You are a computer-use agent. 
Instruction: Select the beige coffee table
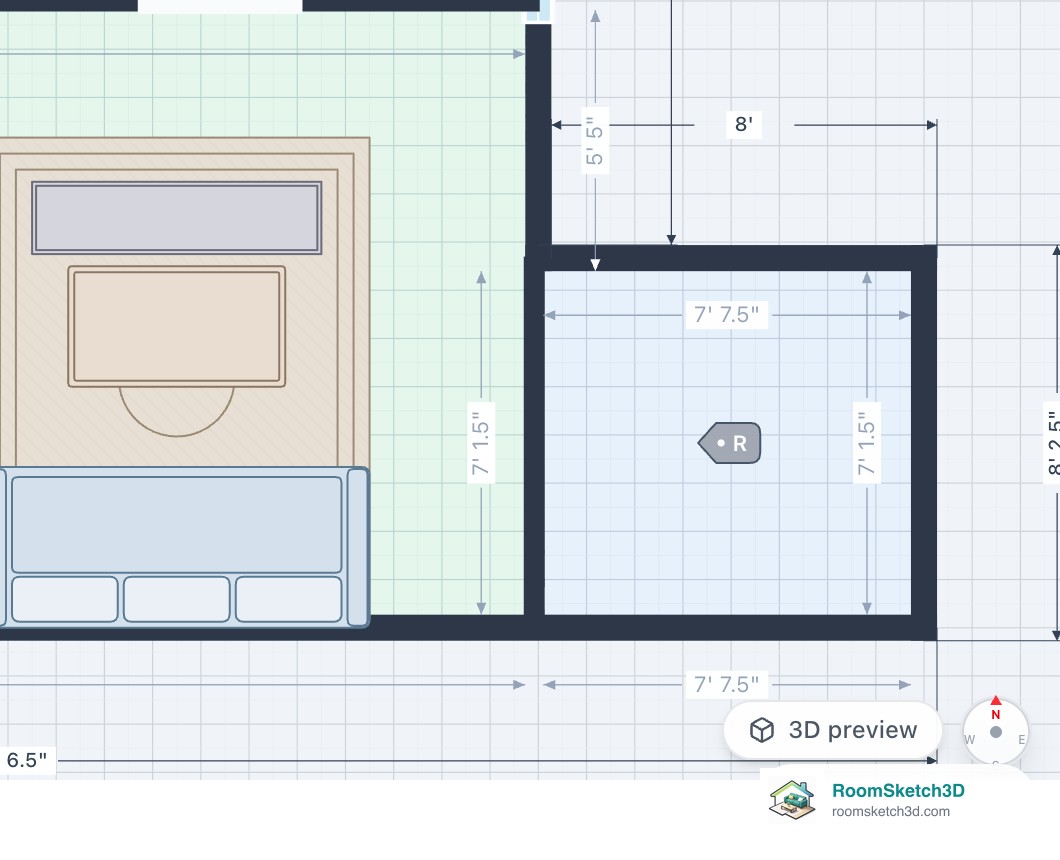[x=176, y=327]
